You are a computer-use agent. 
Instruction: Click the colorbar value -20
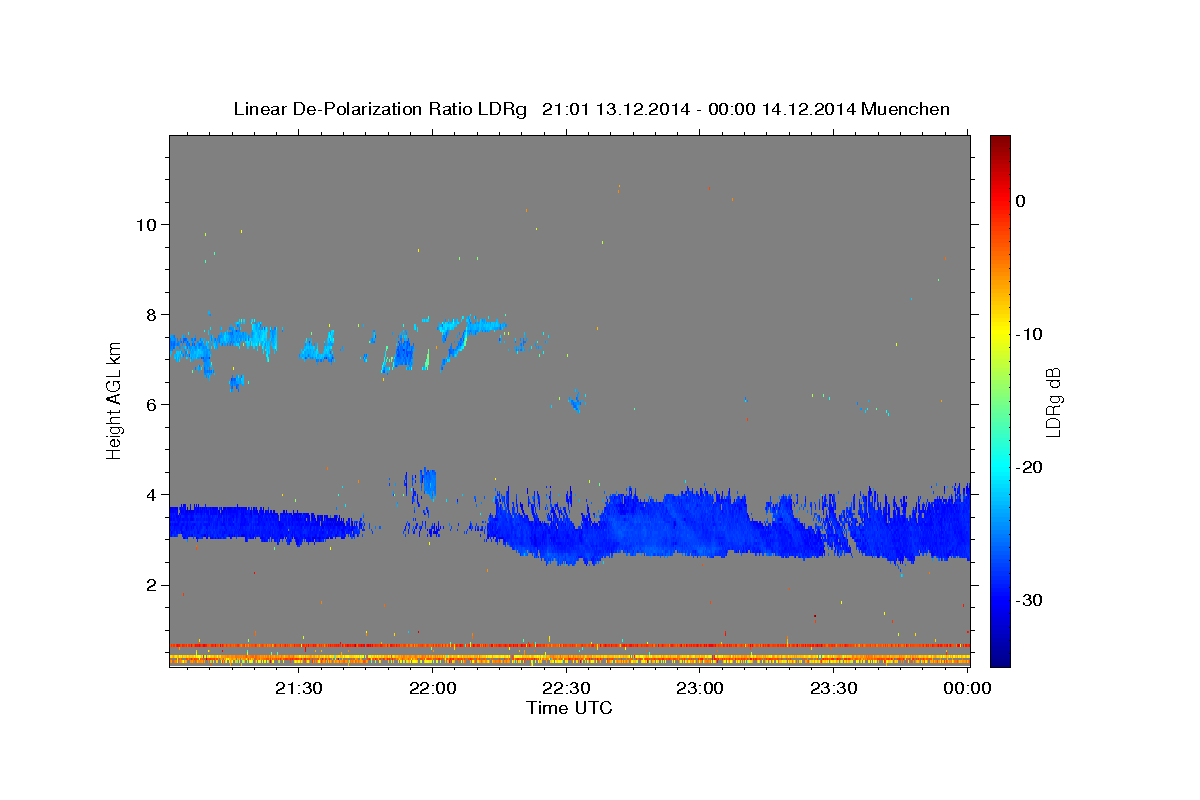1028,467
